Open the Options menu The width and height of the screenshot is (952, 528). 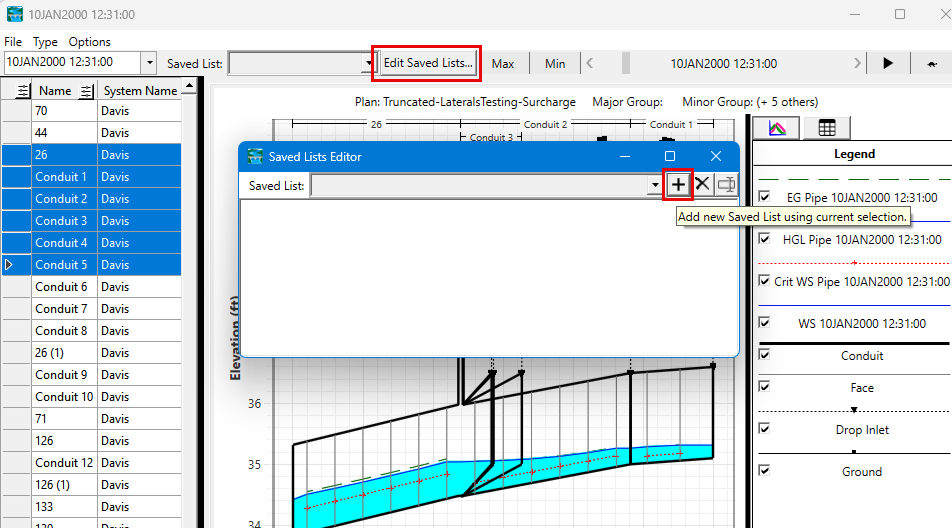click(89, 42)
